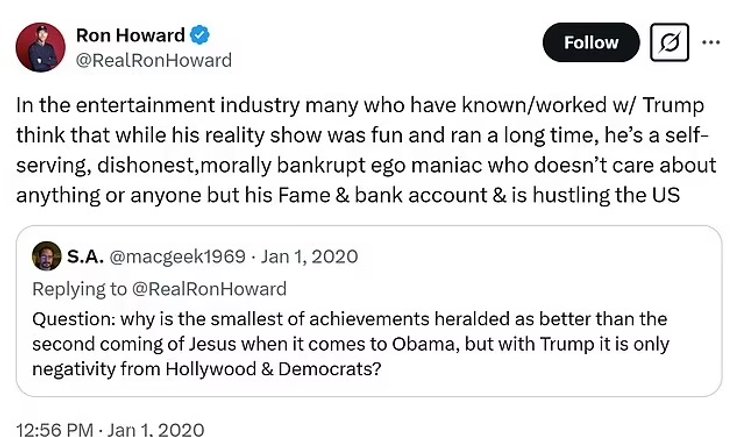Click the S.A. display name
The width and height of the screenshot is (740, 437).
(82, 257)
